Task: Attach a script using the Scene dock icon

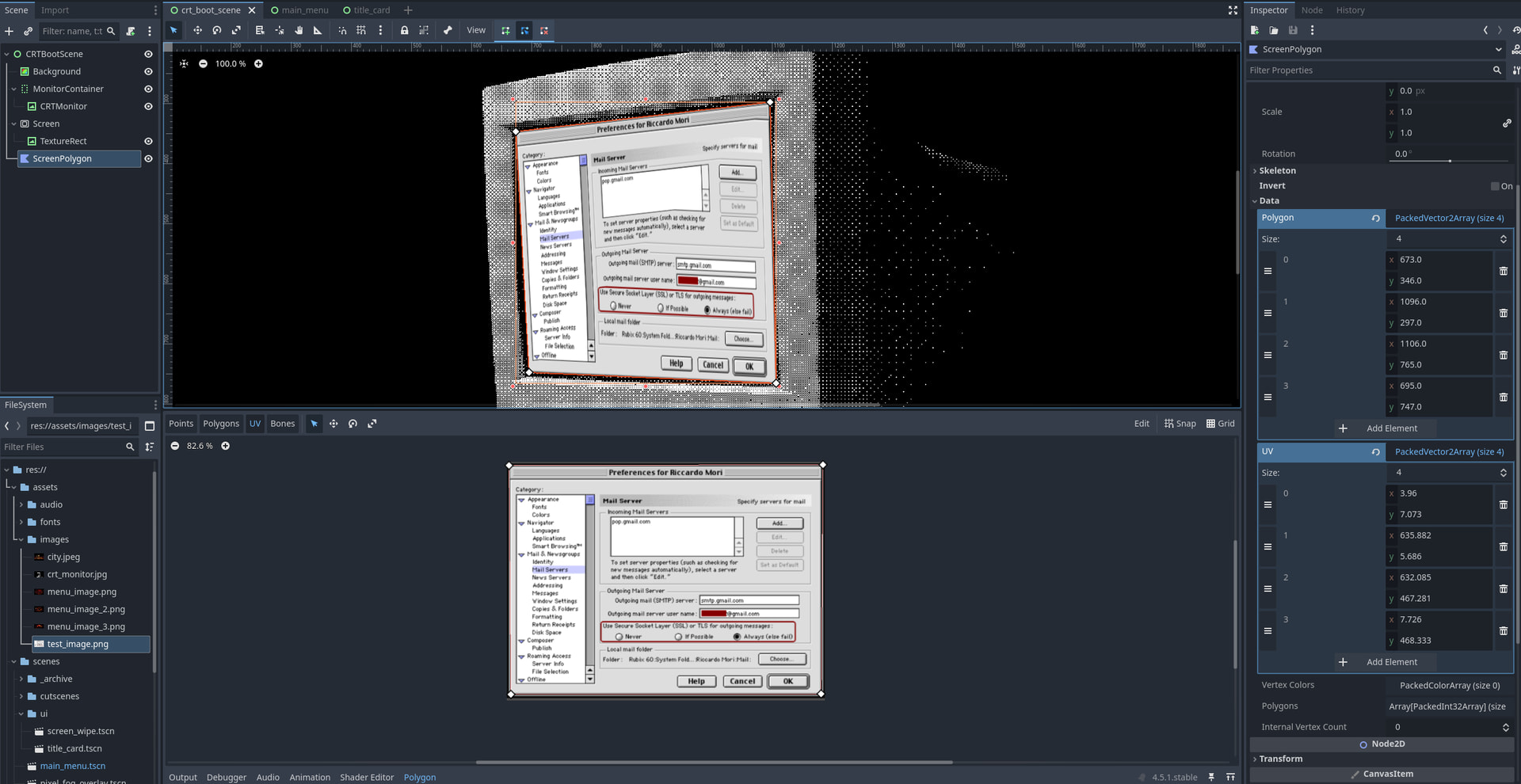Action: pos(131,31)
